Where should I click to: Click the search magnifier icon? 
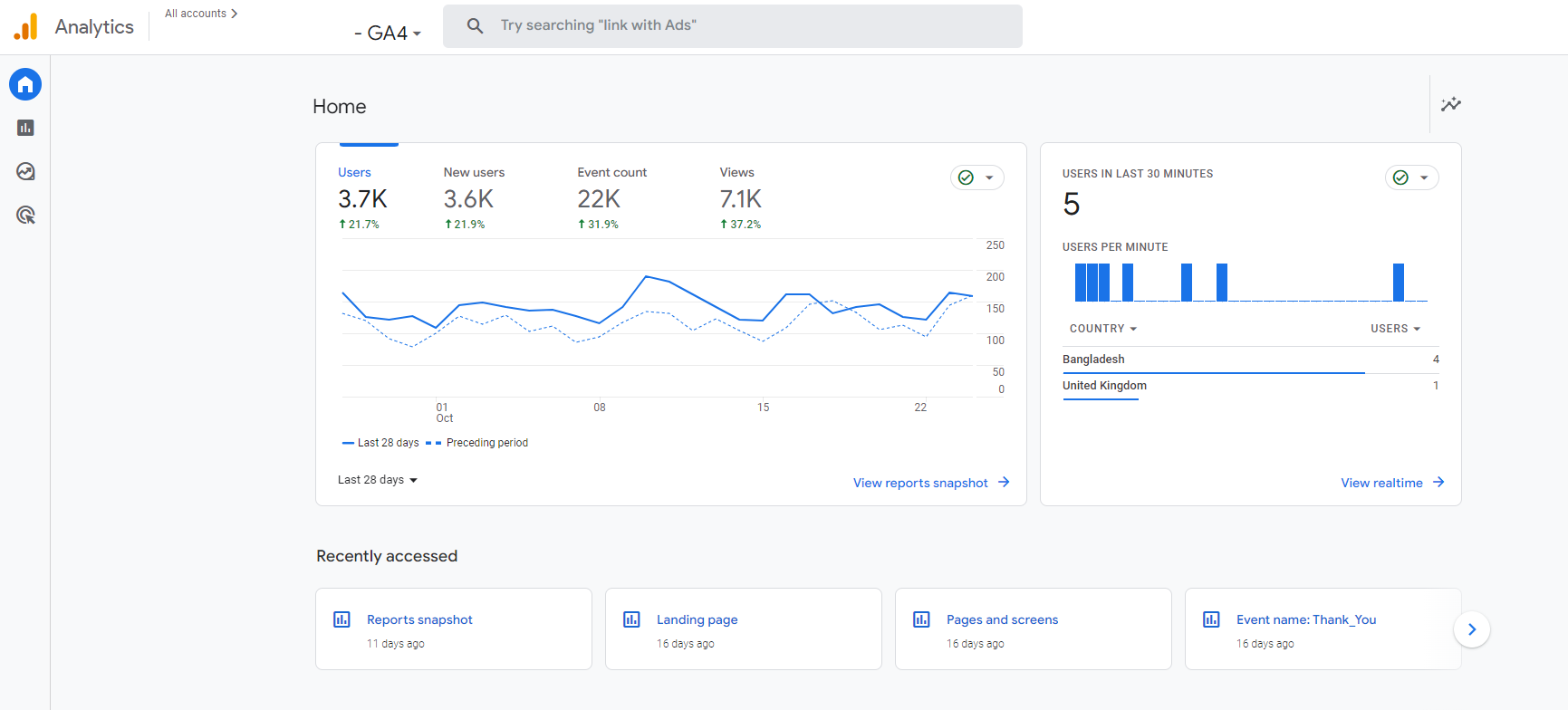[475, 25]
